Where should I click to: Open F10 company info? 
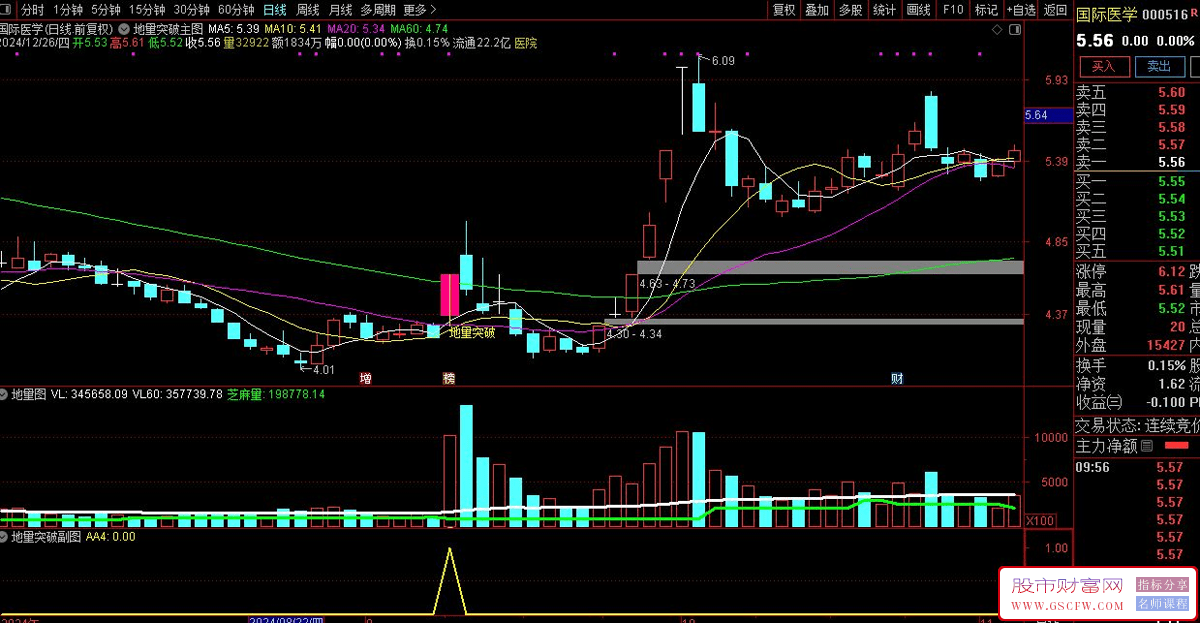tap(952, 10)
